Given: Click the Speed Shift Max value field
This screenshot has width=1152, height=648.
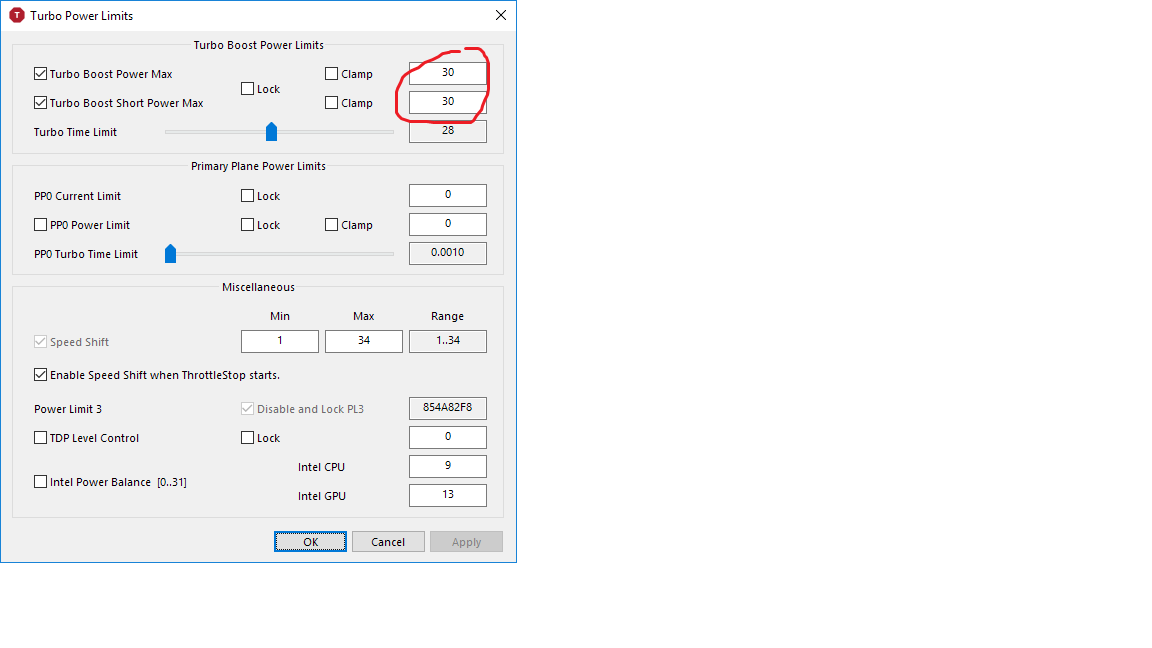Looking at the screenshot, I should tap(364, 341).
